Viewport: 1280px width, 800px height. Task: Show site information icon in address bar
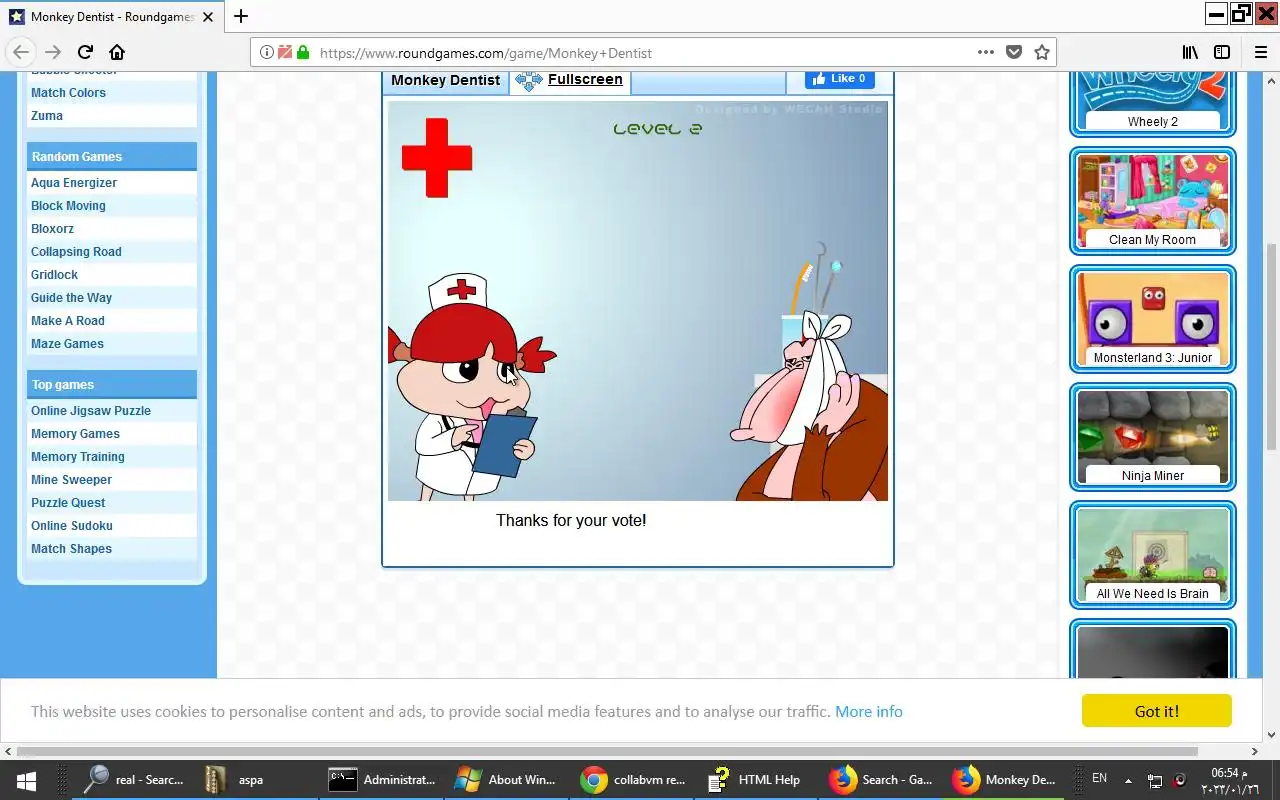coord(266,52)
